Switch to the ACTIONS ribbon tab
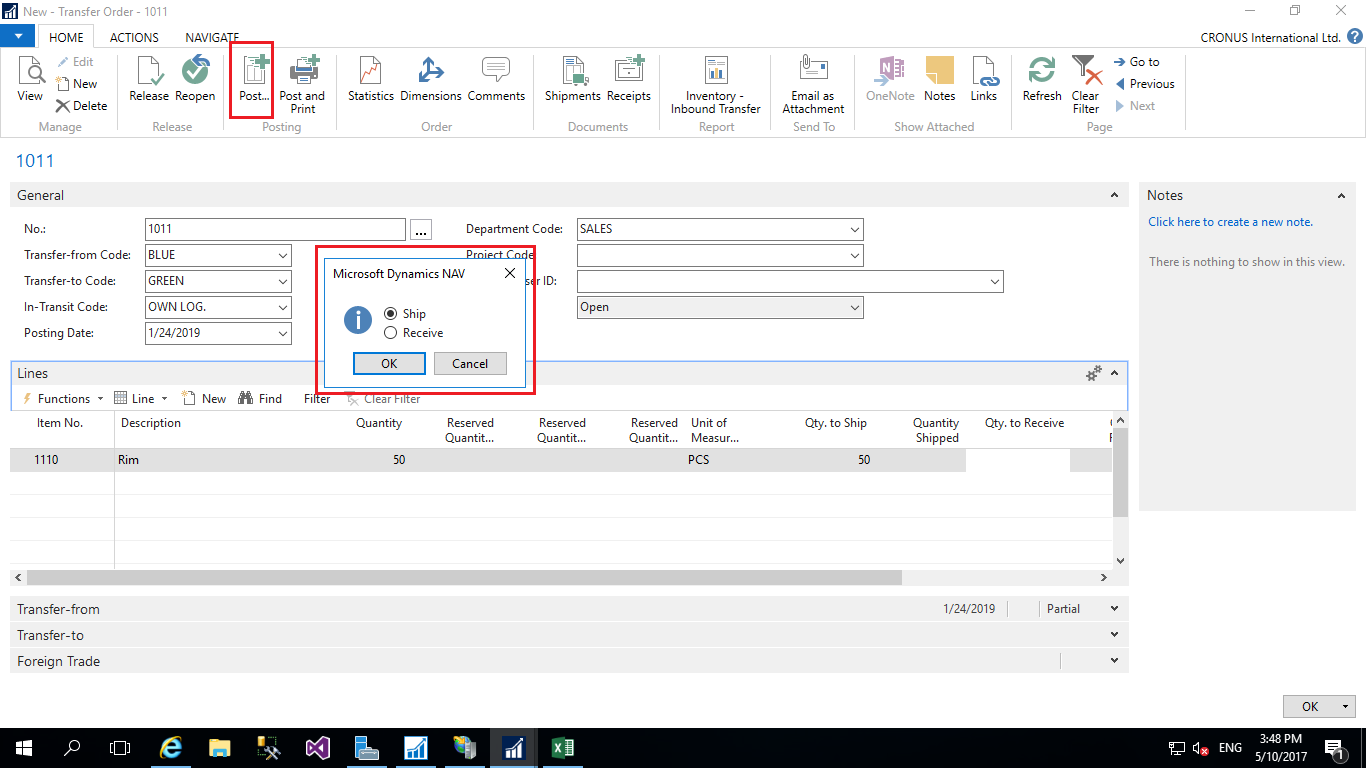 point(134,37)
